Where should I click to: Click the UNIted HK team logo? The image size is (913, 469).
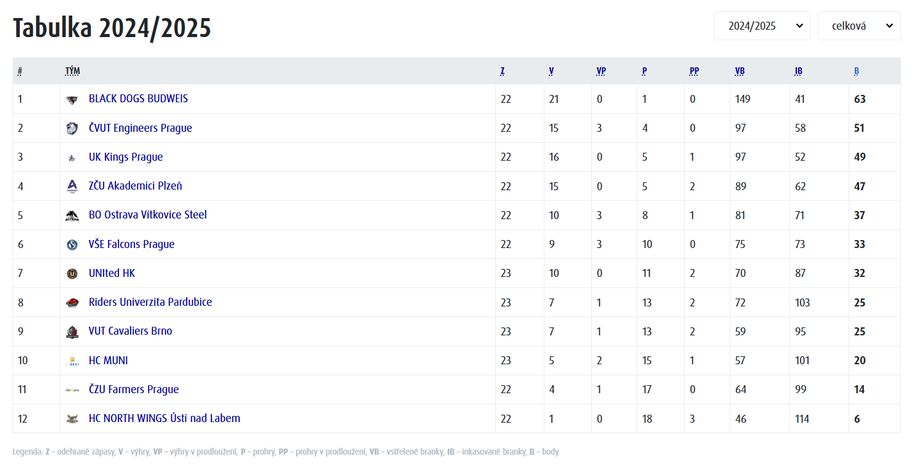point(72,274)
